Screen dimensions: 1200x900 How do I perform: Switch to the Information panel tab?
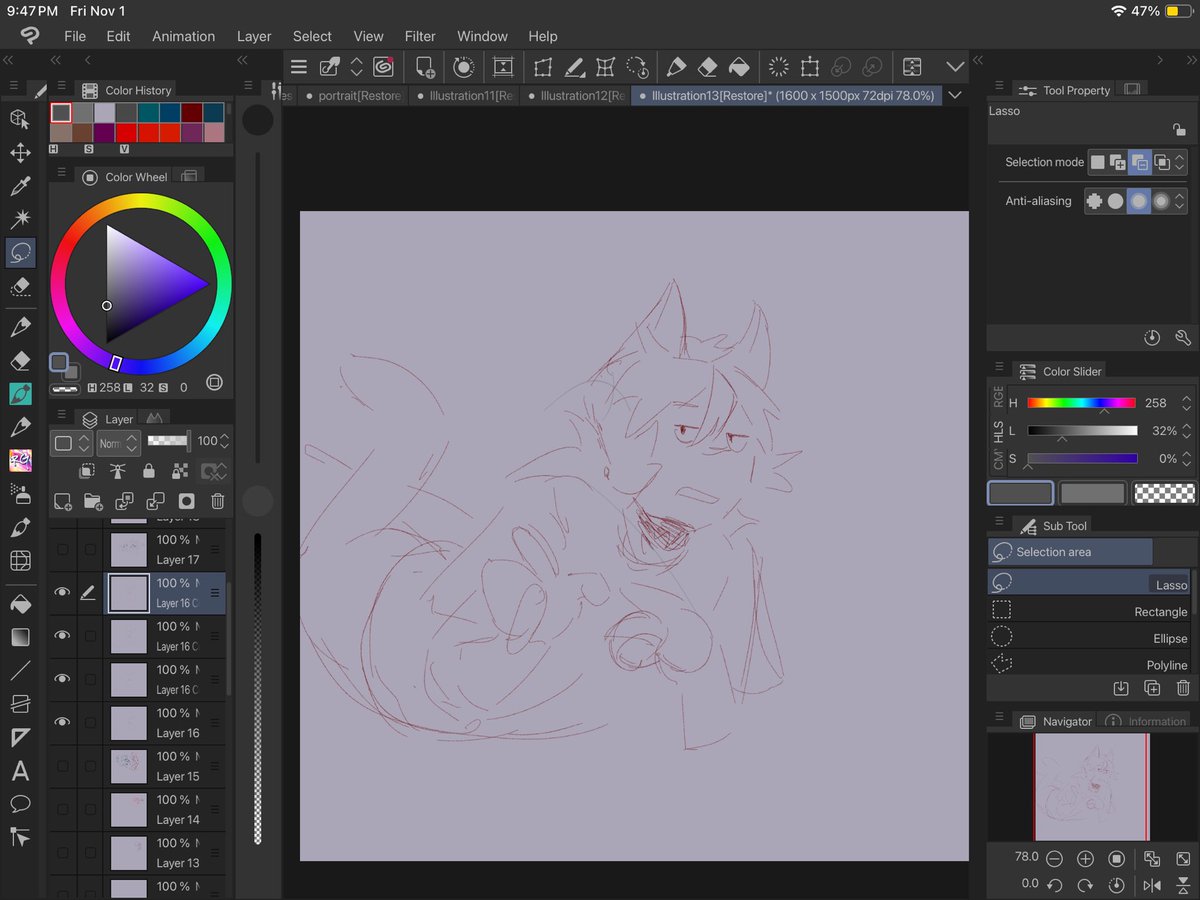(x=1146, y=721)
